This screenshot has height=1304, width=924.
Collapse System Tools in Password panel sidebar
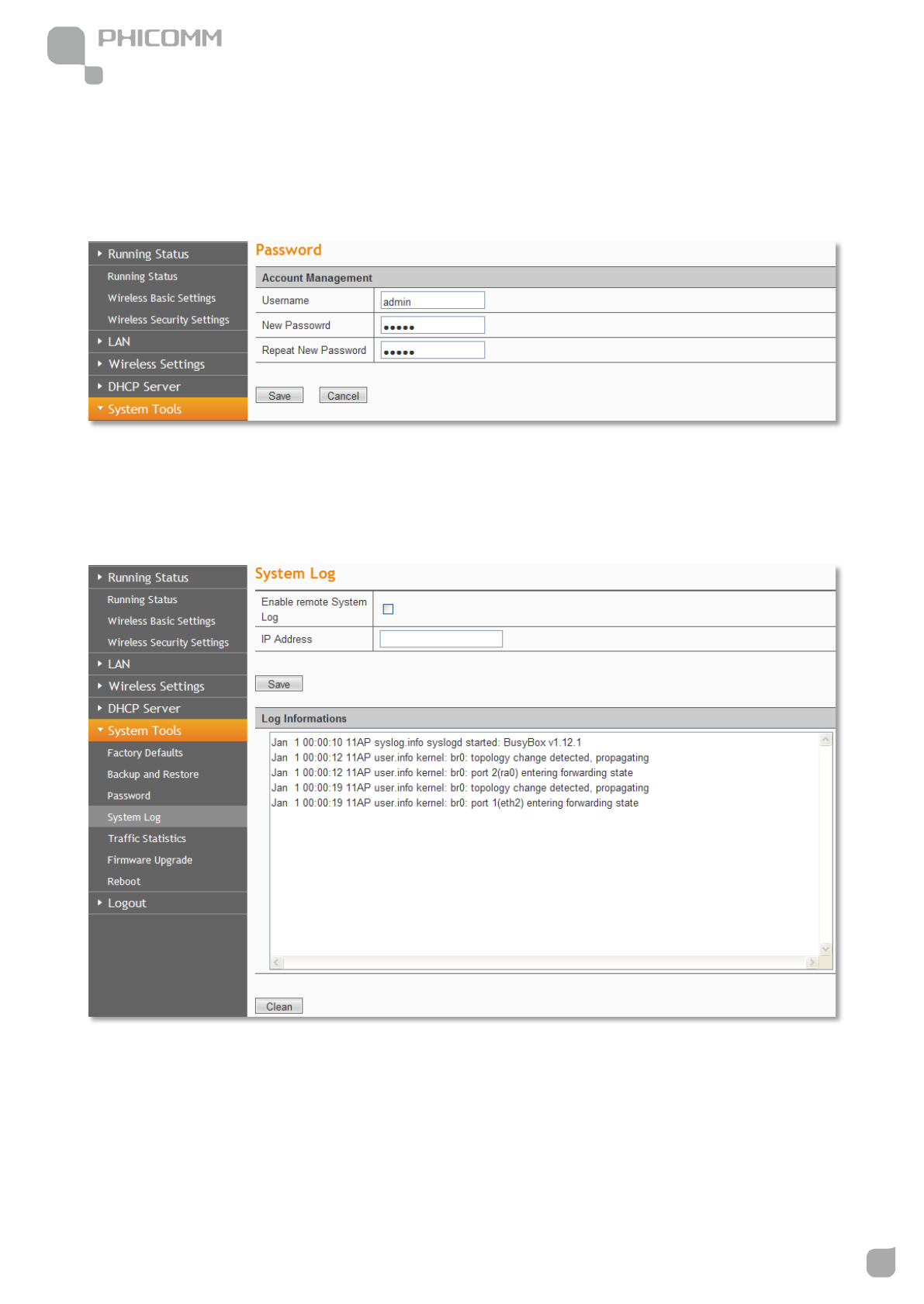(x=168, y=409)
